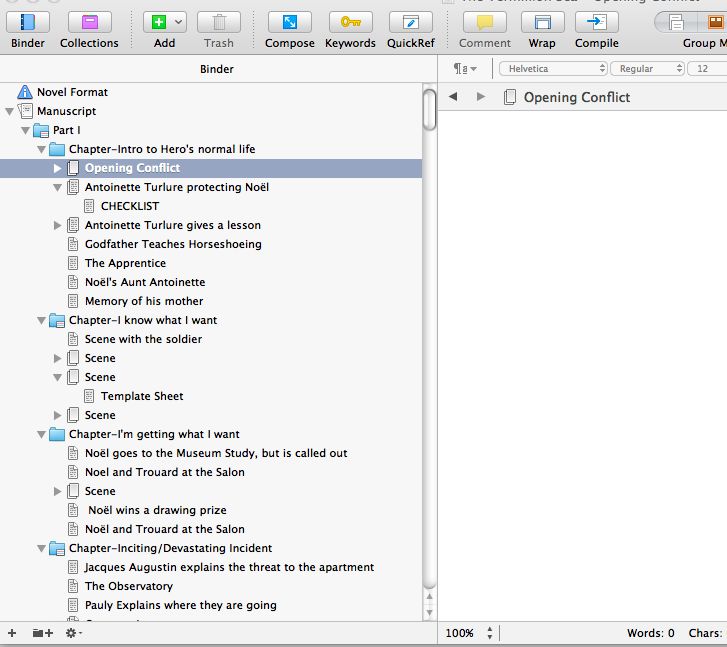Expand the Opening Conflict disclosure triangle

tap(57, 168)
